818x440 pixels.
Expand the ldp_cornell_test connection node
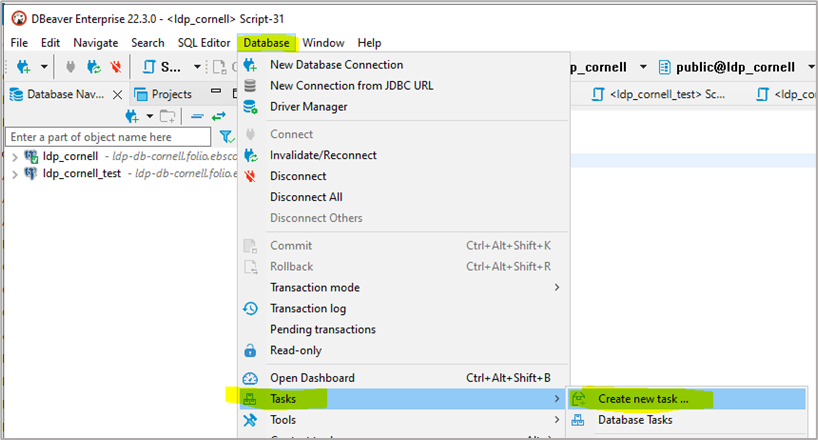tap(15, 174)
